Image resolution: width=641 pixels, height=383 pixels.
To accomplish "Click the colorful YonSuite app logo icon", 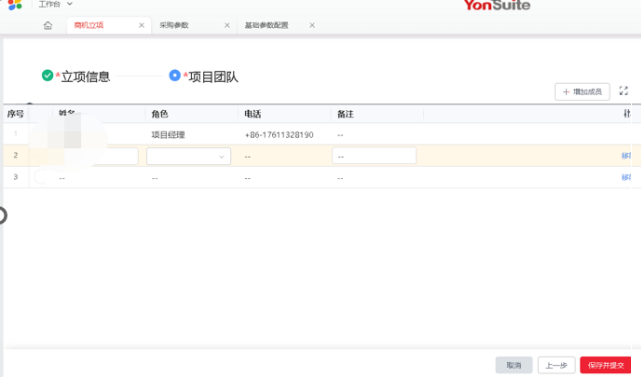I will 15,5.
